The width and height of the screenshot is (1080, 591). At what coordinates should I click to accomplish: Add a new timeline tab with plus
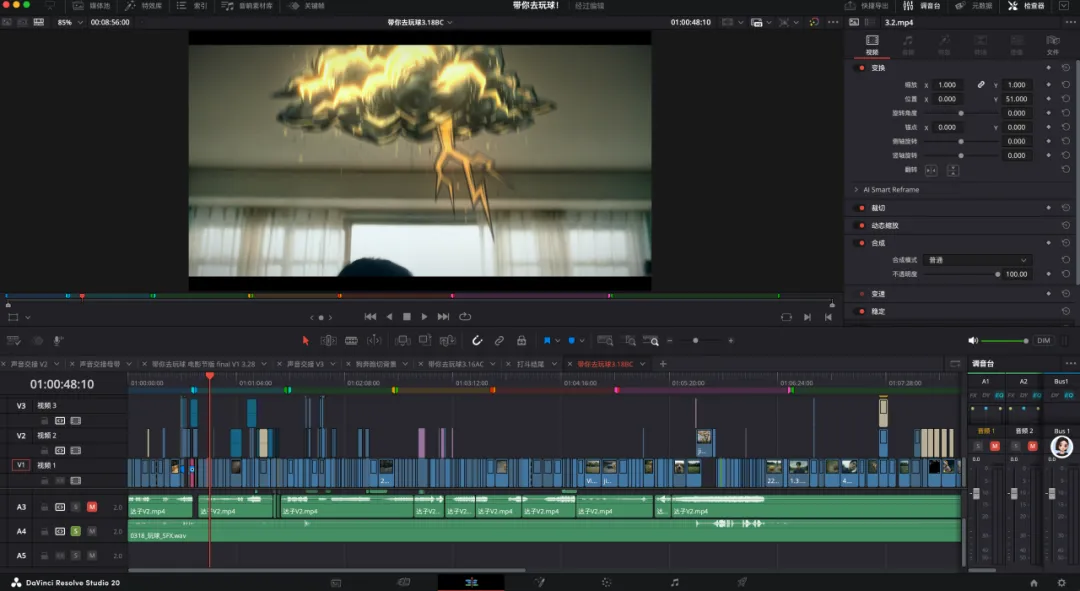663,364
